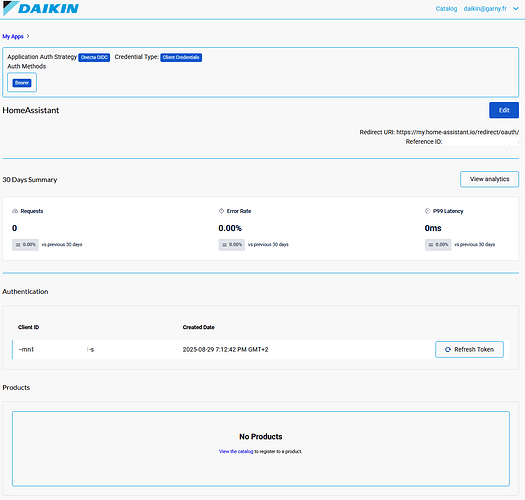The height and width of the screenshot is (500, 525).
Task: Select the client ID value starting with -mn1
Action: click(x=56, y=349)
